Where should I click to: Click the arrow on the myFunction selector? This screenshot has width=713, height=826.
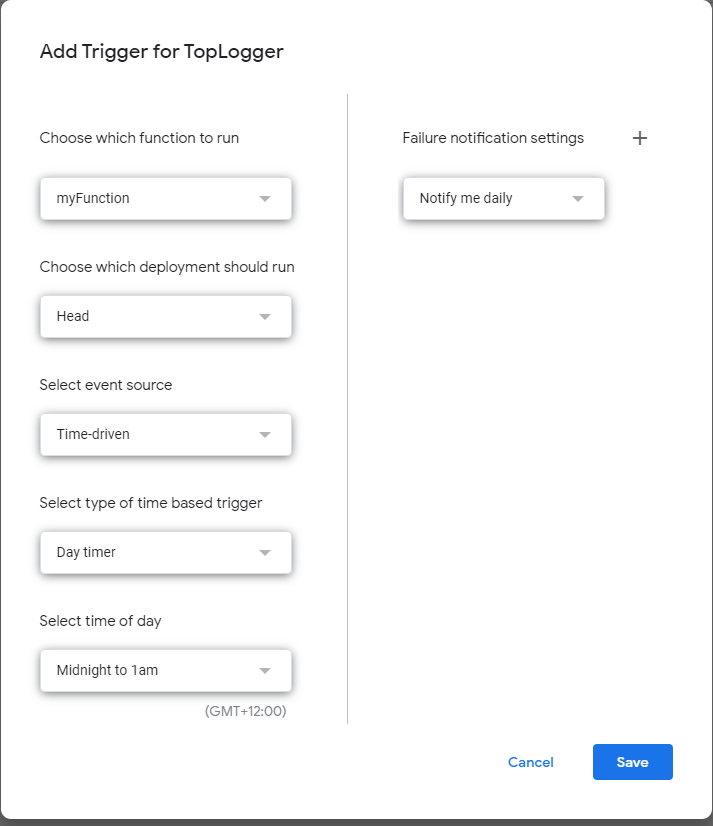265,198
